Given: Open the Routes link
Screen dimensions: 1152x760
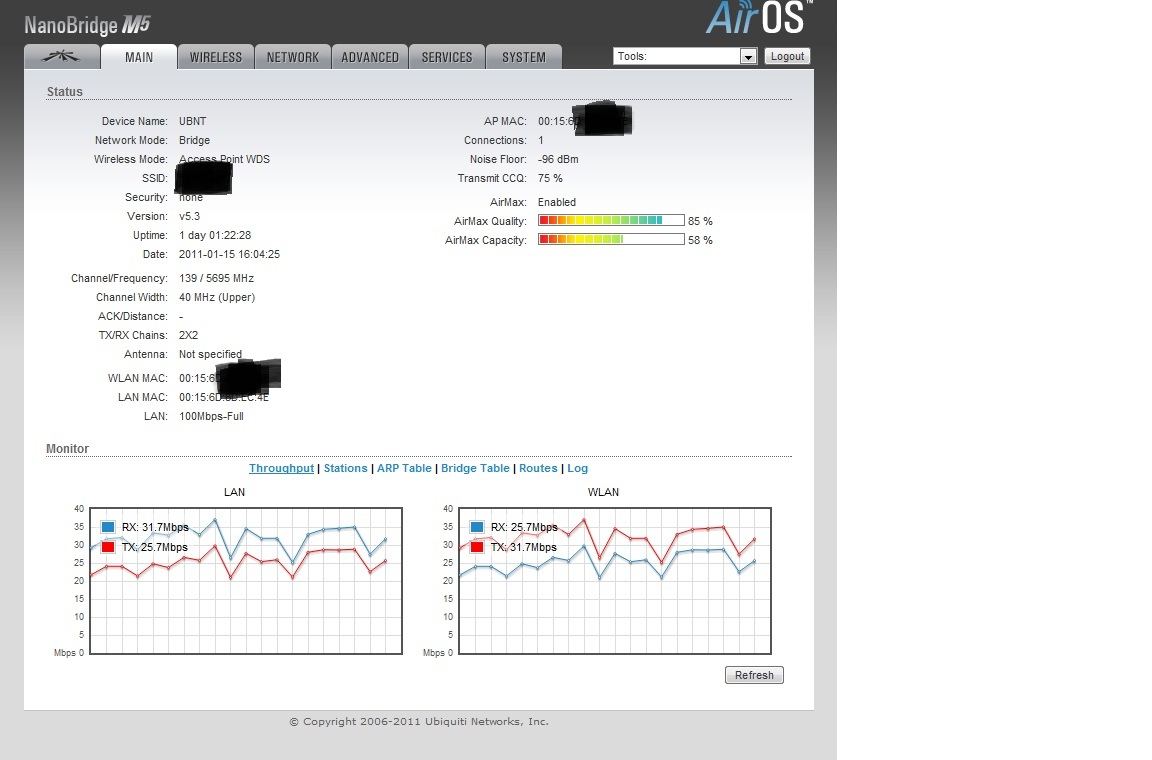Looking at the screenshot, I should pos(538,468).
